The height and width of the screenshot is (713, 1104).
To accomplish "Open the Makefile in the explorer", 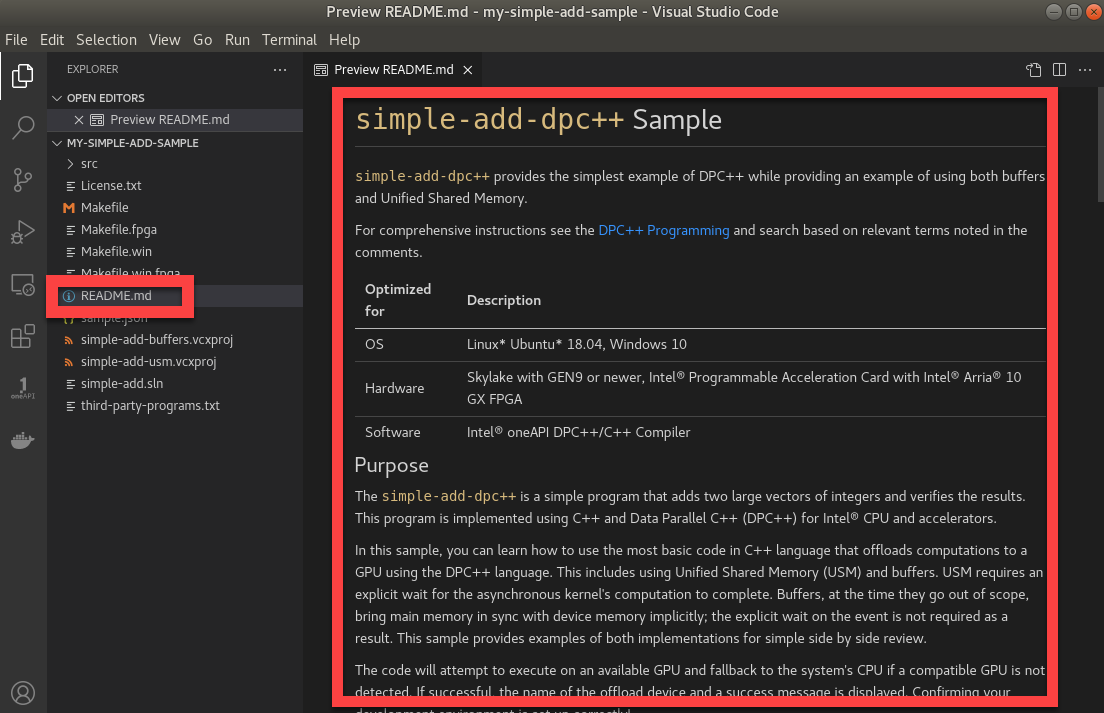I will click(x=104, y=207).
